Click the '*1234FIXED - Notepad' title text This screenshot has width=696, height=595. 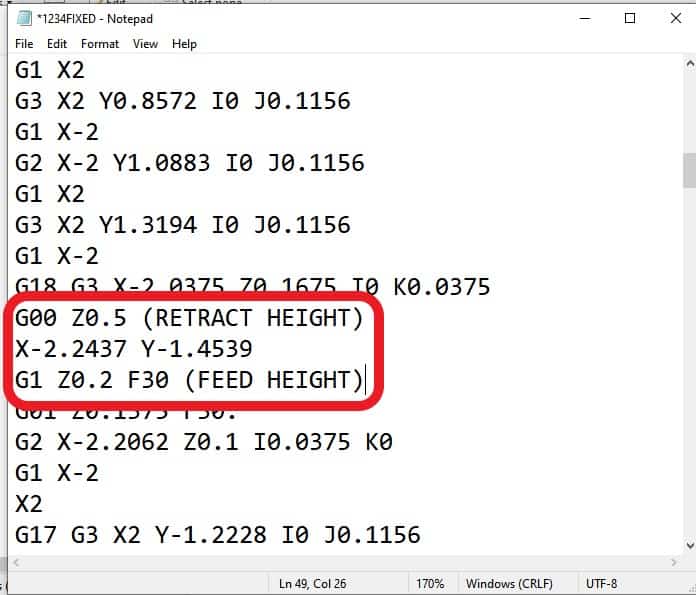[x=95, y=19]
